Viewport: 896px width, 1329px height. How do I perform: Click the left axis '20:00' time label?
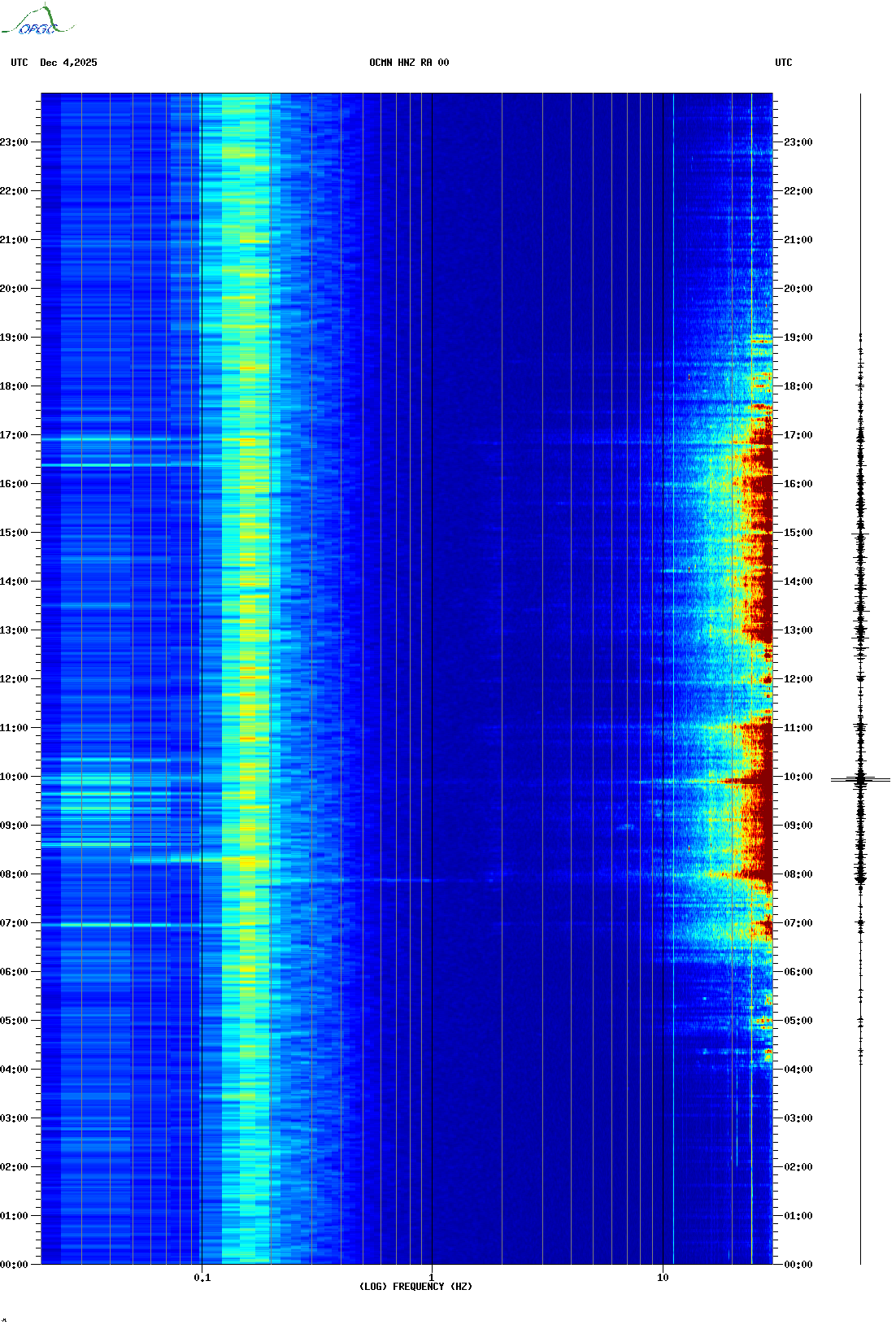(x=14, y=289)
